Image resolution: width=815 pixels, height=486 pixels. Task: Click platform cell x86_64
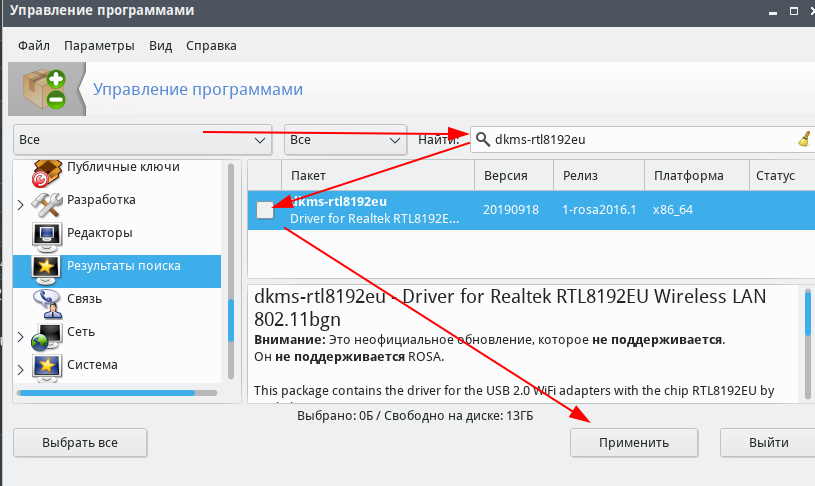click(x=673, y=210)
